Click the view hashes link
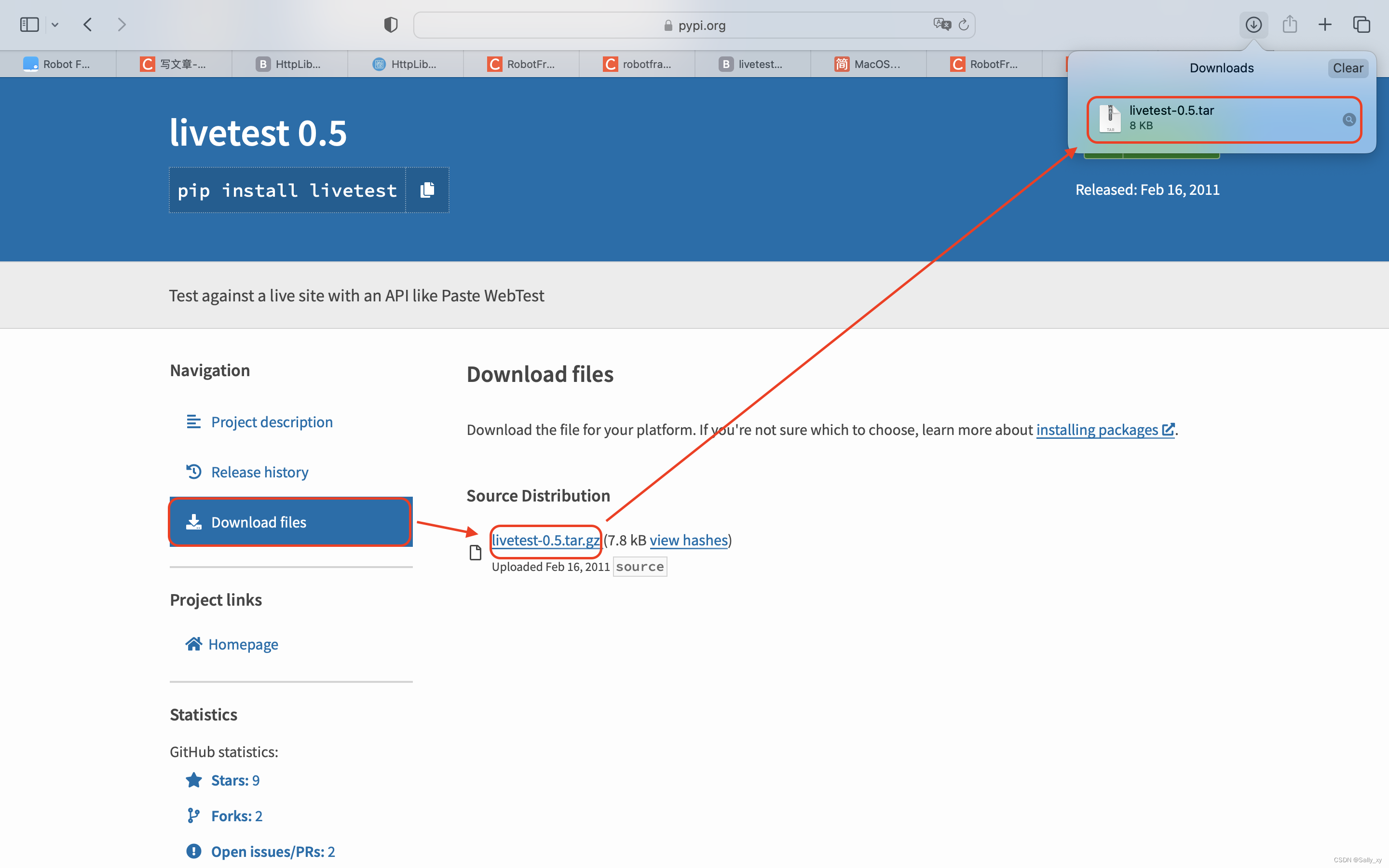This screenshot has height=868, width=1389. (x=689, y=540)
